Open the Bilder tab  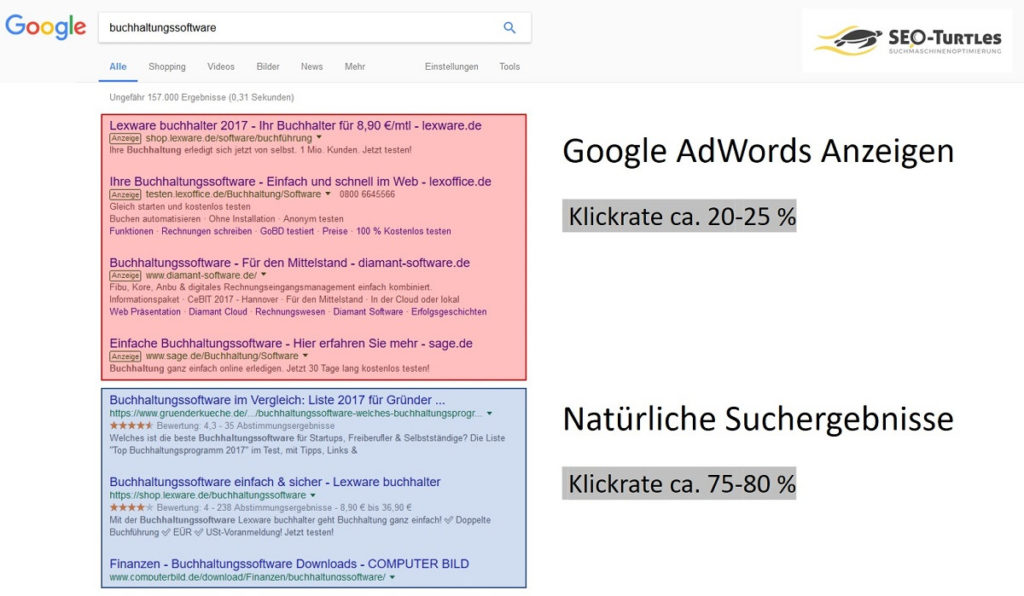pyautogui.click(x=268, y=67)
